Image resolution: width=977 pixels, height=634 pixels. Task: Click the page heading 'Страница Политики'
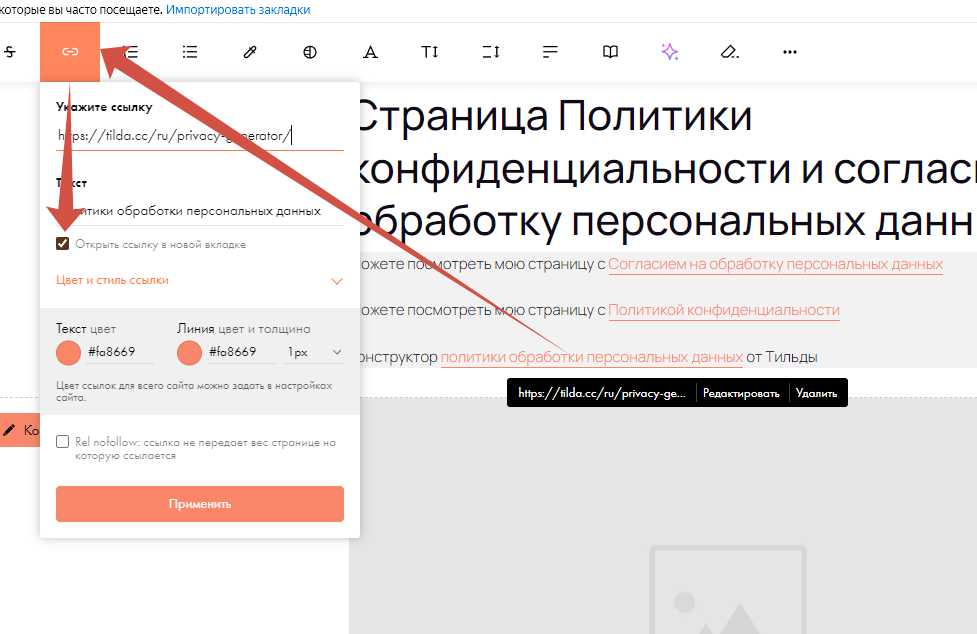[555, 116]
